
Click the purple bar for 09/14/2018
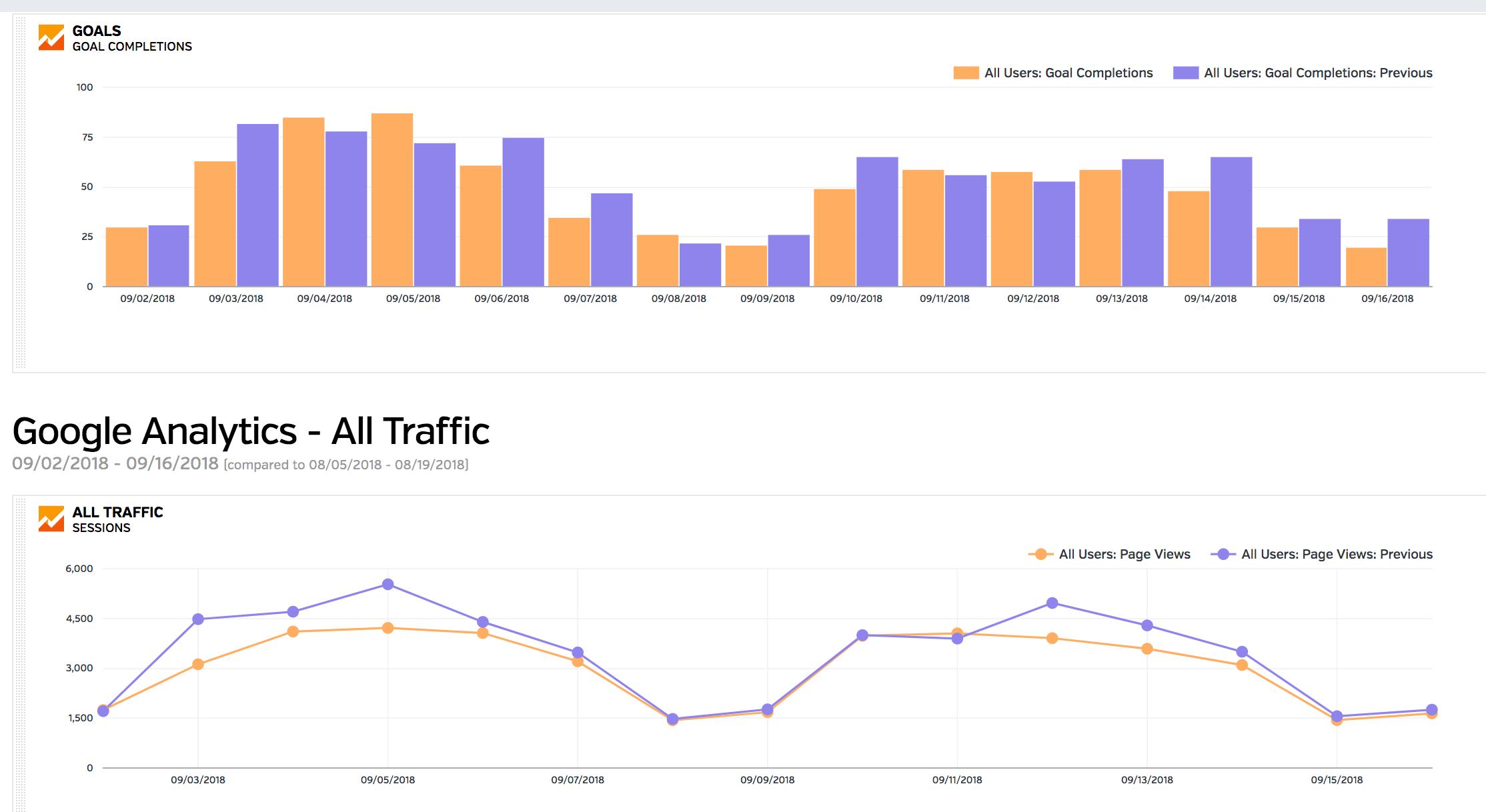pos(1231,222)
